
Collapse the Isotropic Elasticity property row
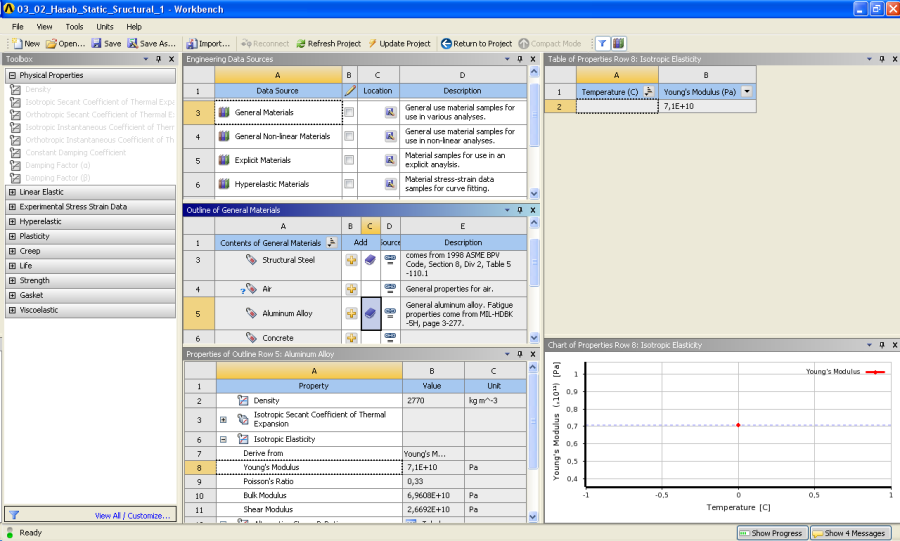pos(223,439)
